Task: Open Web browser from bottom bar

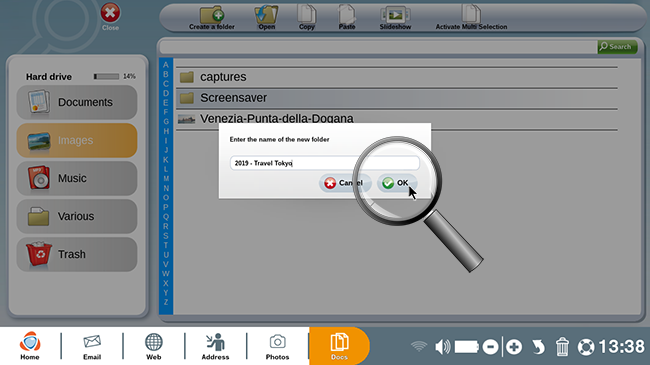Action: coord(153,346)
